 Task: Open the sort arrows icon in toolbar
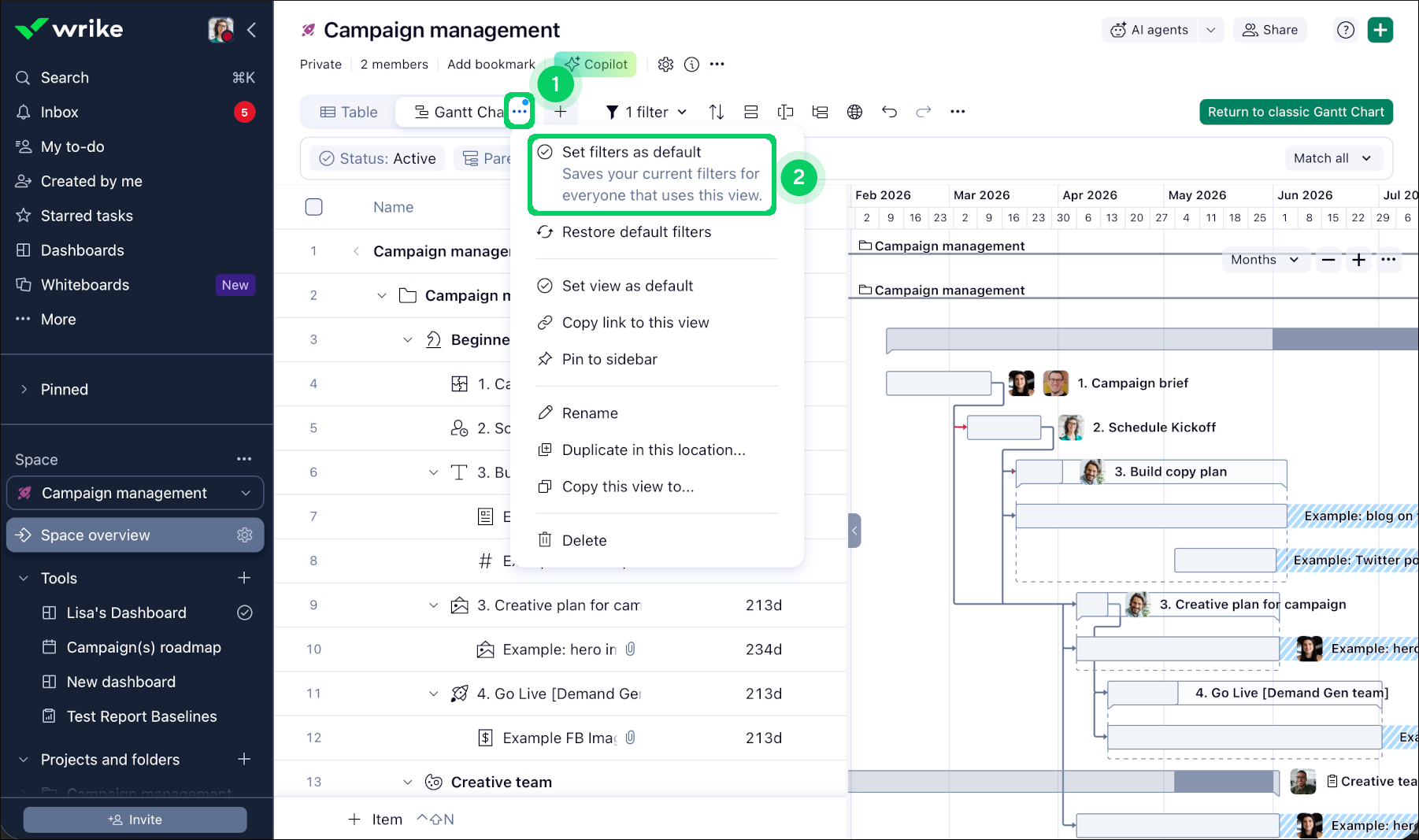point(716,112)
